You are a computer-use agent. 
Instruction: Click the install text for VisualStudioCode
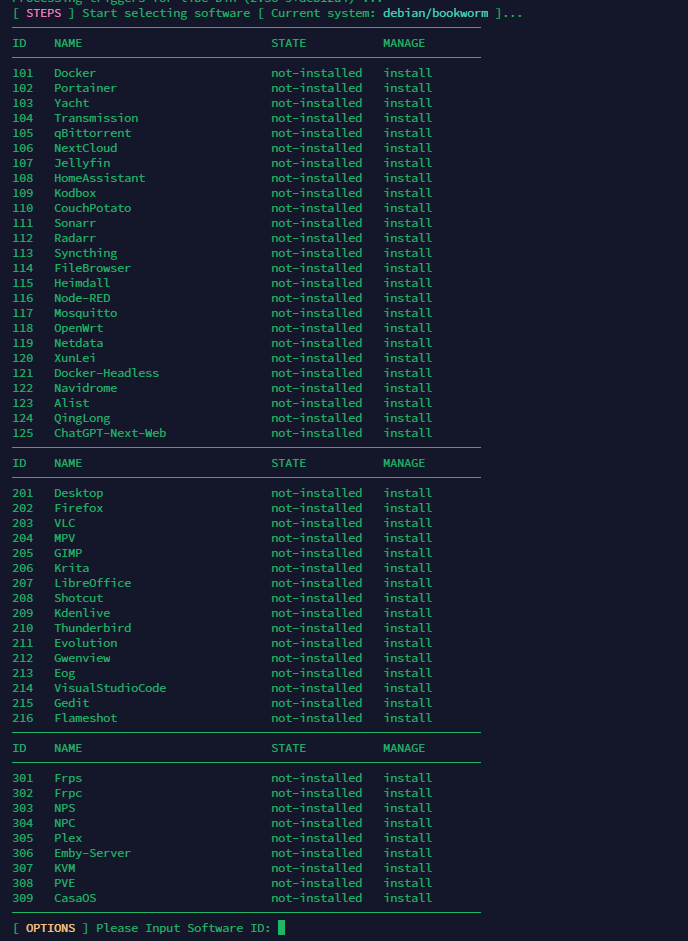point(407,688)
